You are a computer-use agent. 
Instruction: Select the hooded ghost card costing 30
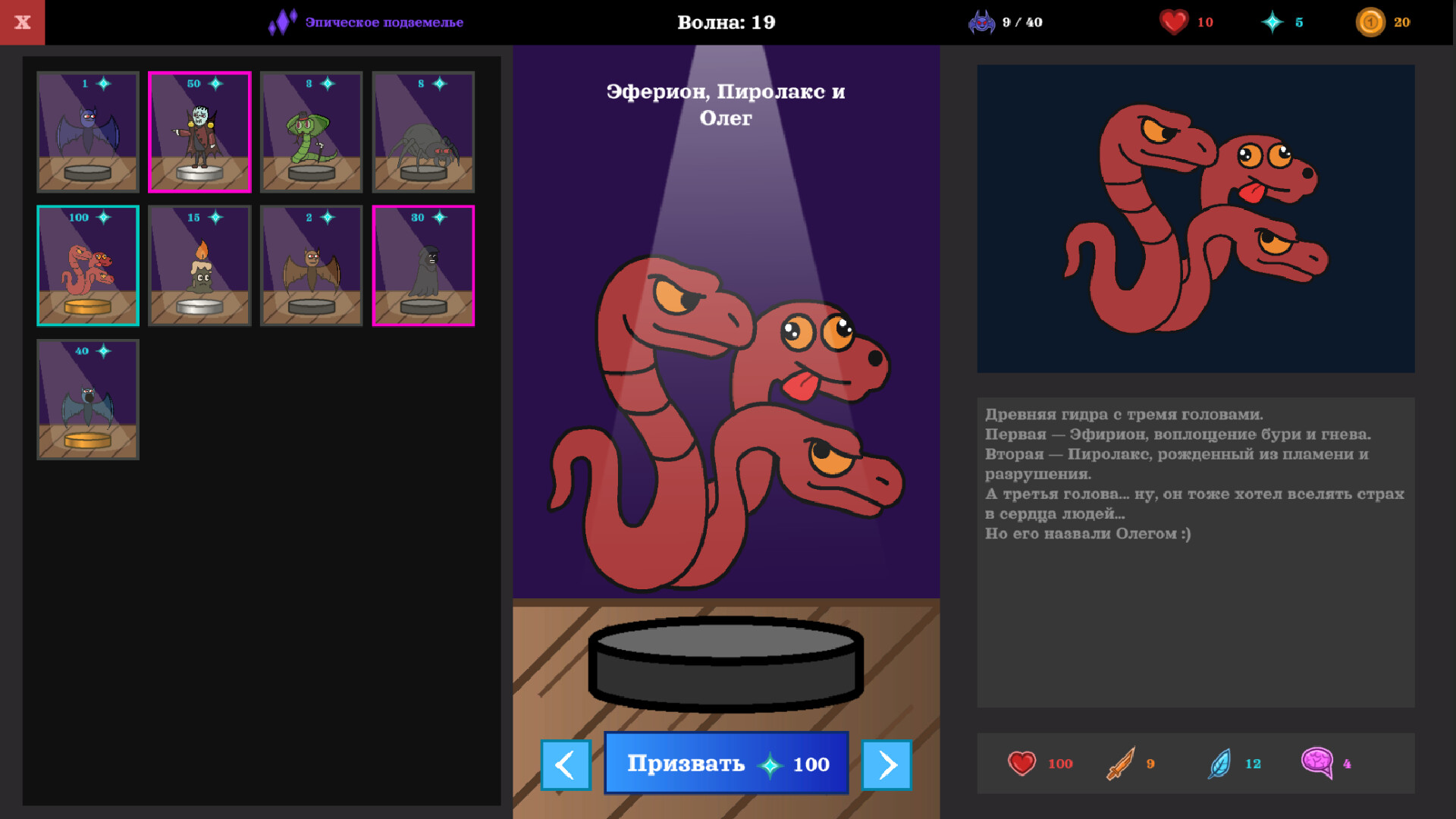(423, 265)
